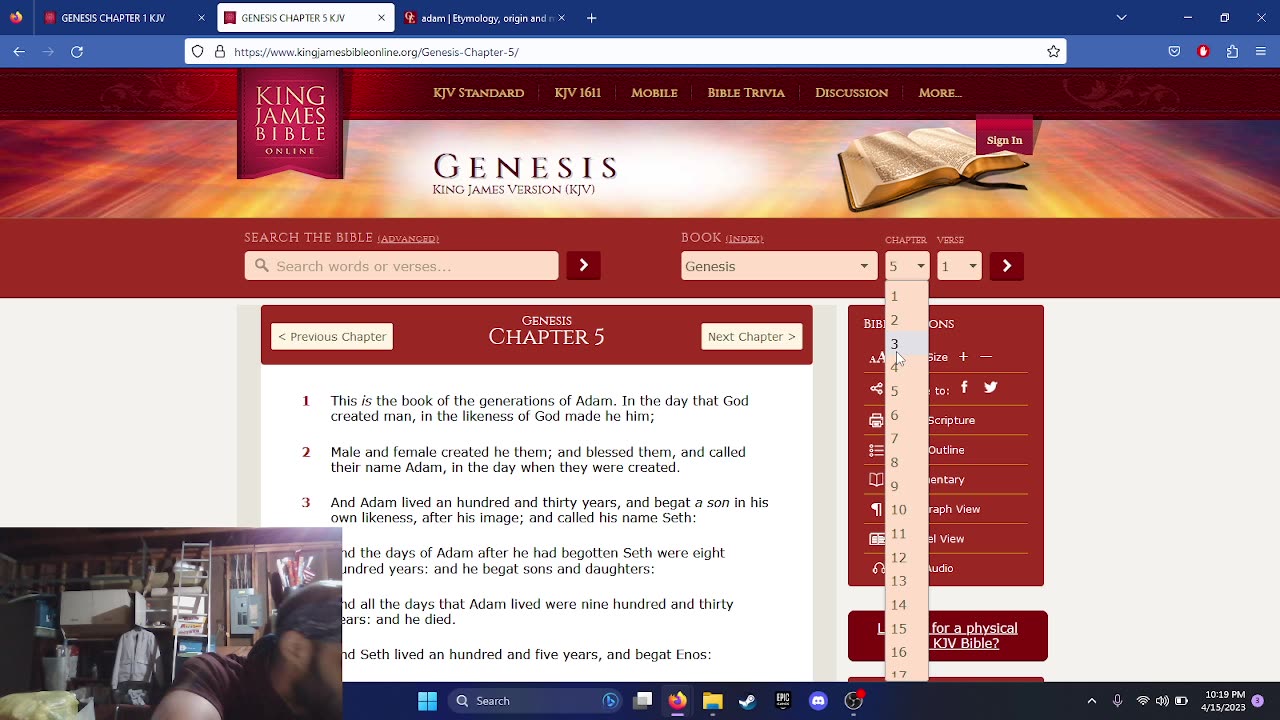Go to Next Chapter
This screenshot has height=720, width=1280.
[x=752, y=337]
